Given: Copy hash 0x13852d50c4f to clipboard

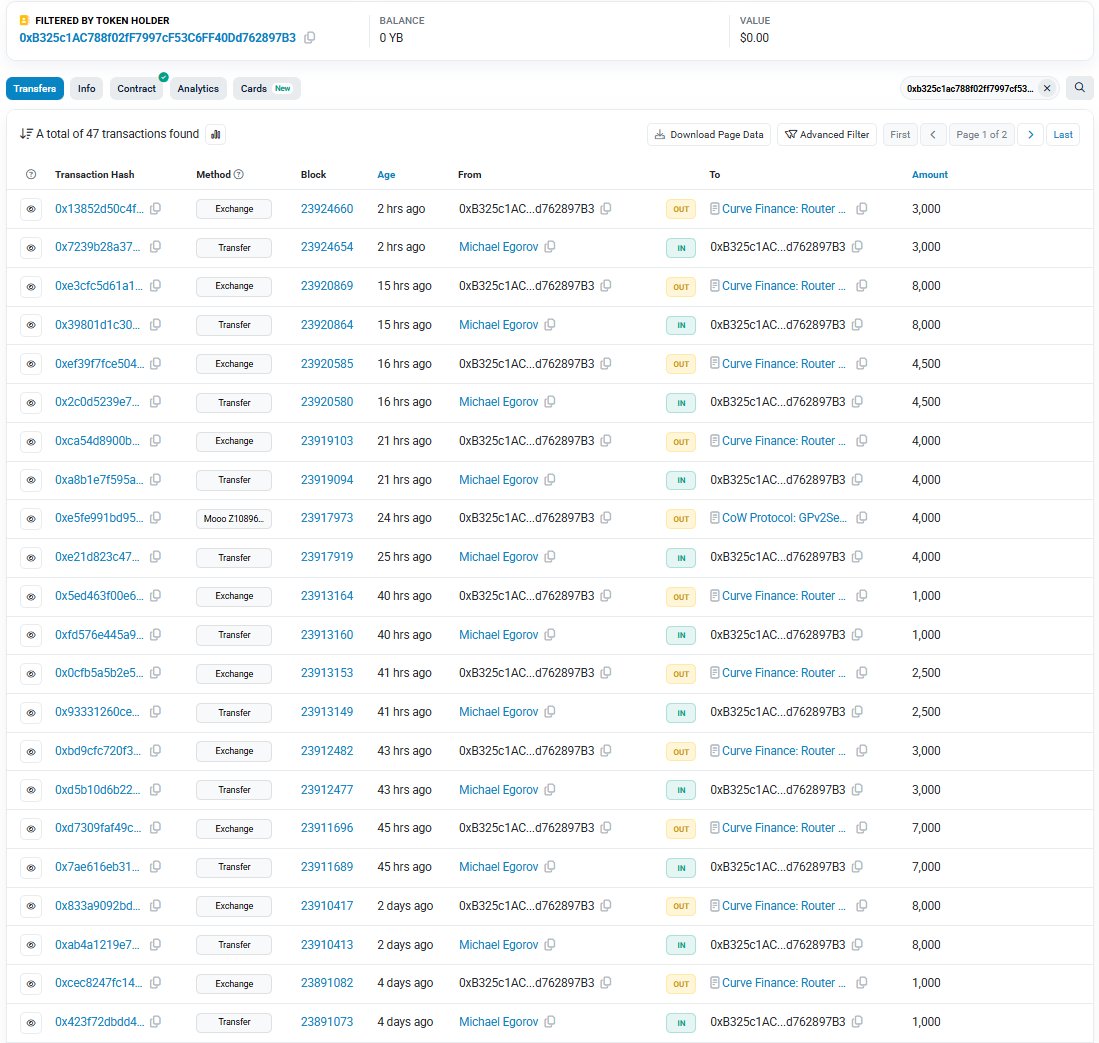Looking at the screenshot, I should click(156, 208).
